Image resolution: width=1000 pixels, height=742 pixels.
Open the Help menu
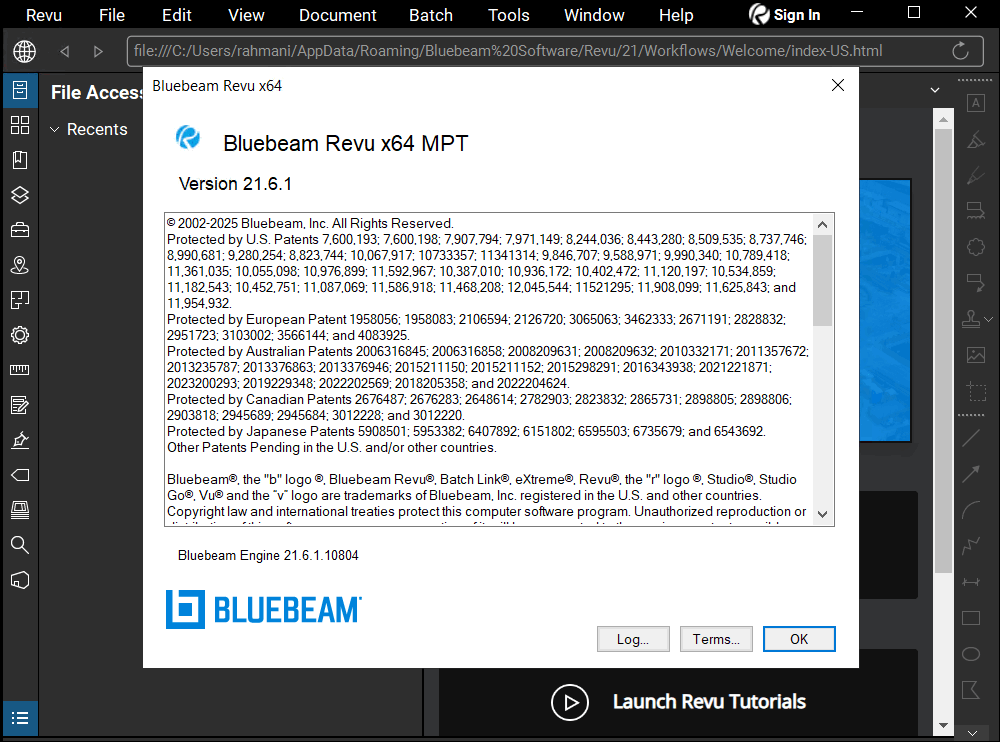tap(676, 15)
